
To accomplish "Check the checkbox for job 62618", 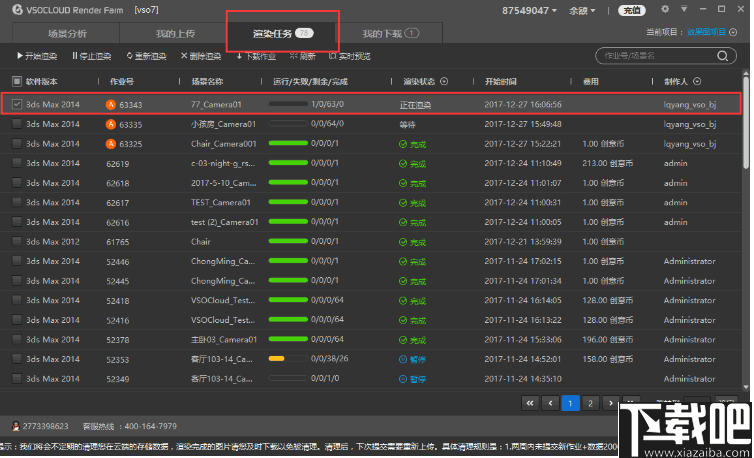I will [x=17, y=183].
